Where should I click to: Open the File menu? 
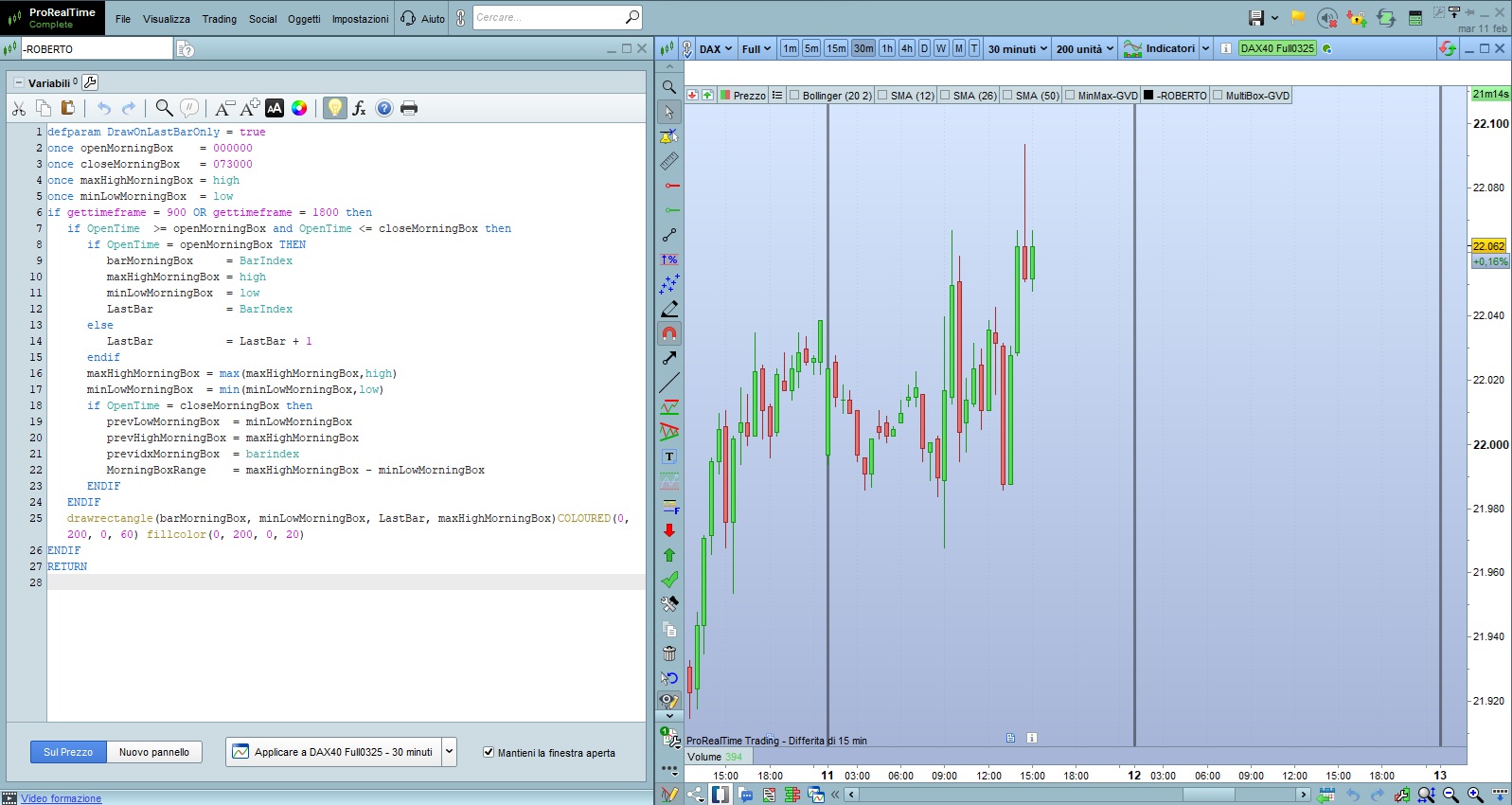123,19
